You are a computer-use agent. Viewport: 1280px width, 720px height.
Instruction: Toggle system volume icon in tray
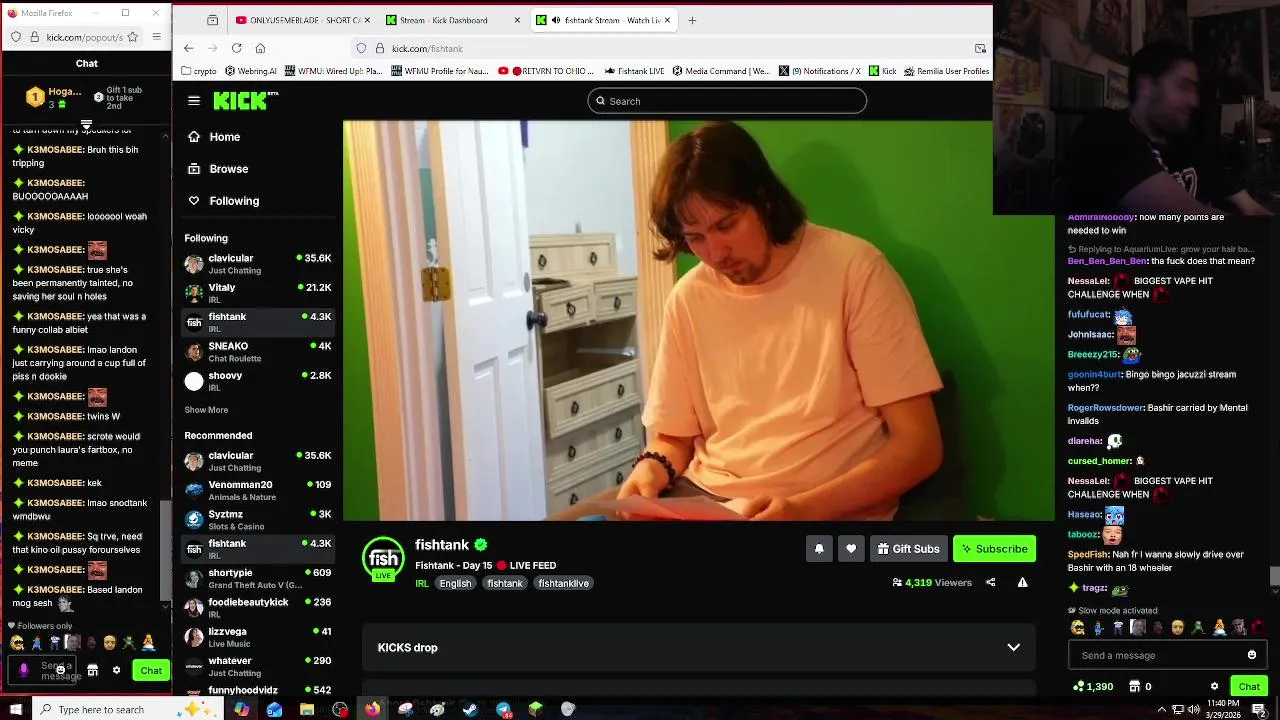point(1193,709)
